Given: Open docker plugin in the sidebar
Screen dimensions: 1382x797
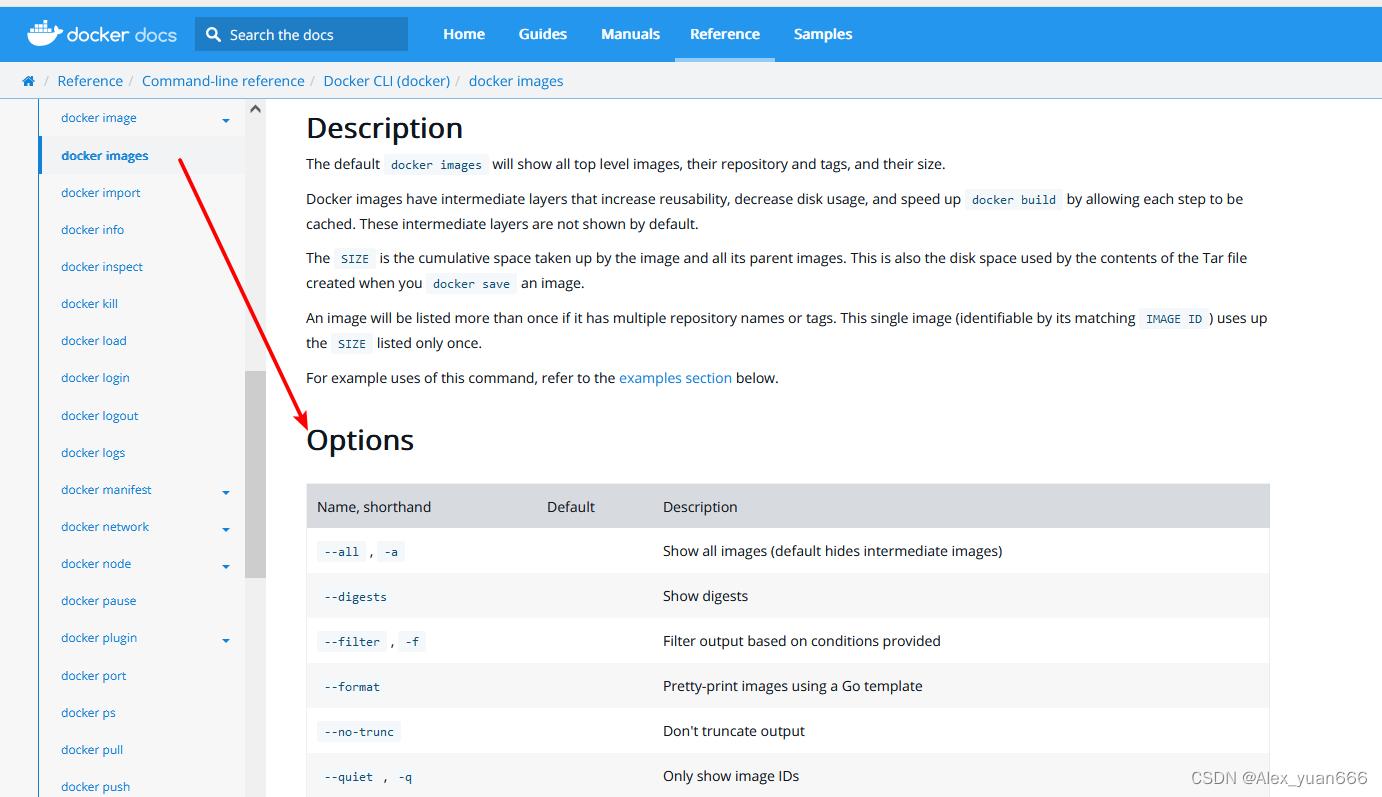Looking at the screenshot, I should [x=99, y=638].
